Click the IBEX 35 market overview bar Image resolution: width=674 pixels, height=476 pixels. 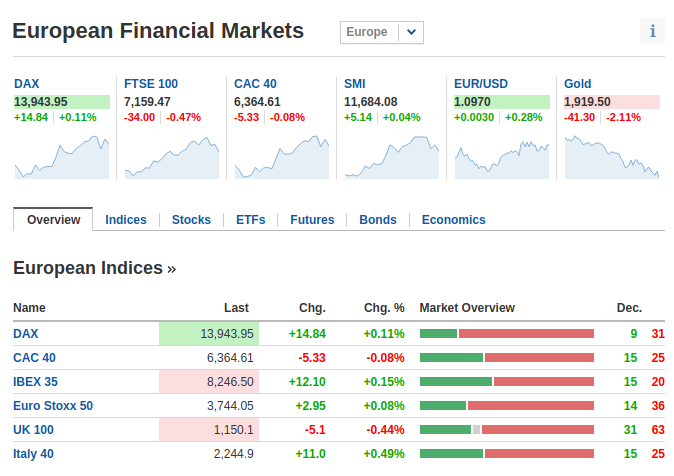pyautogui.click(x=507, y=382)
